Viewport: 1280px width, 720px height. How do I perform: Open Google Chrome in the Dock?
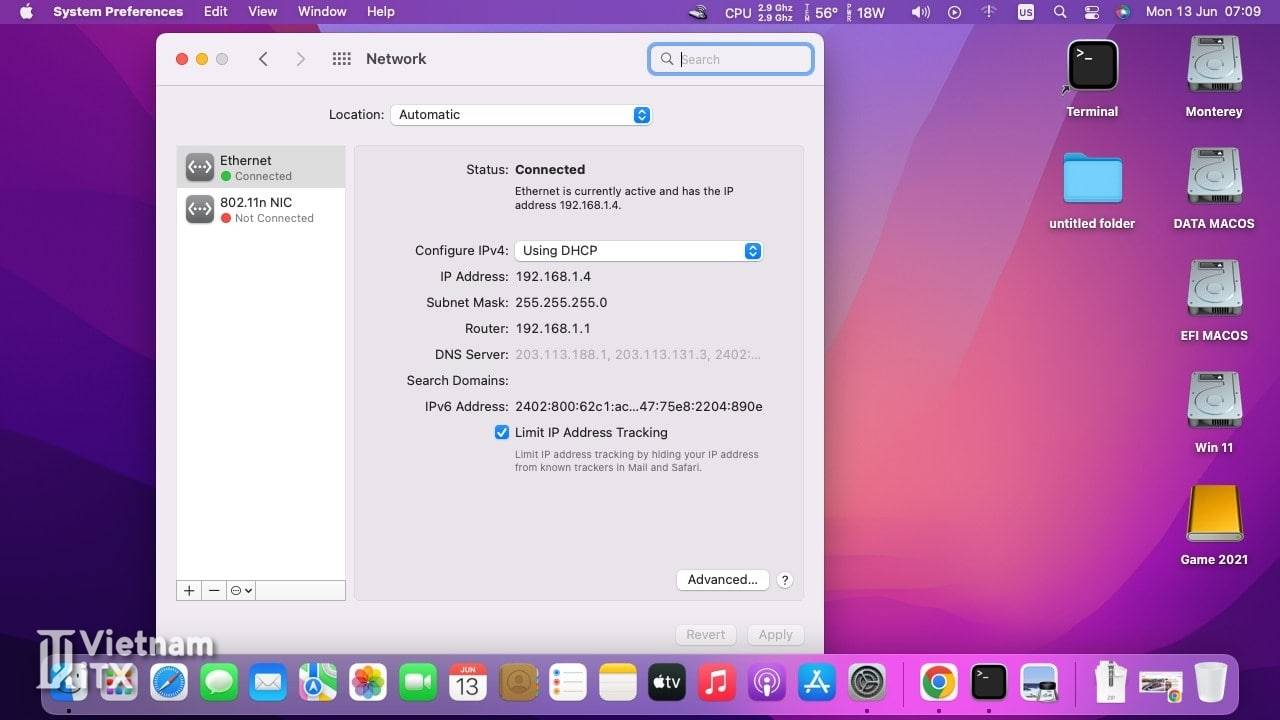pyautogui.click(x=938, y=683)
